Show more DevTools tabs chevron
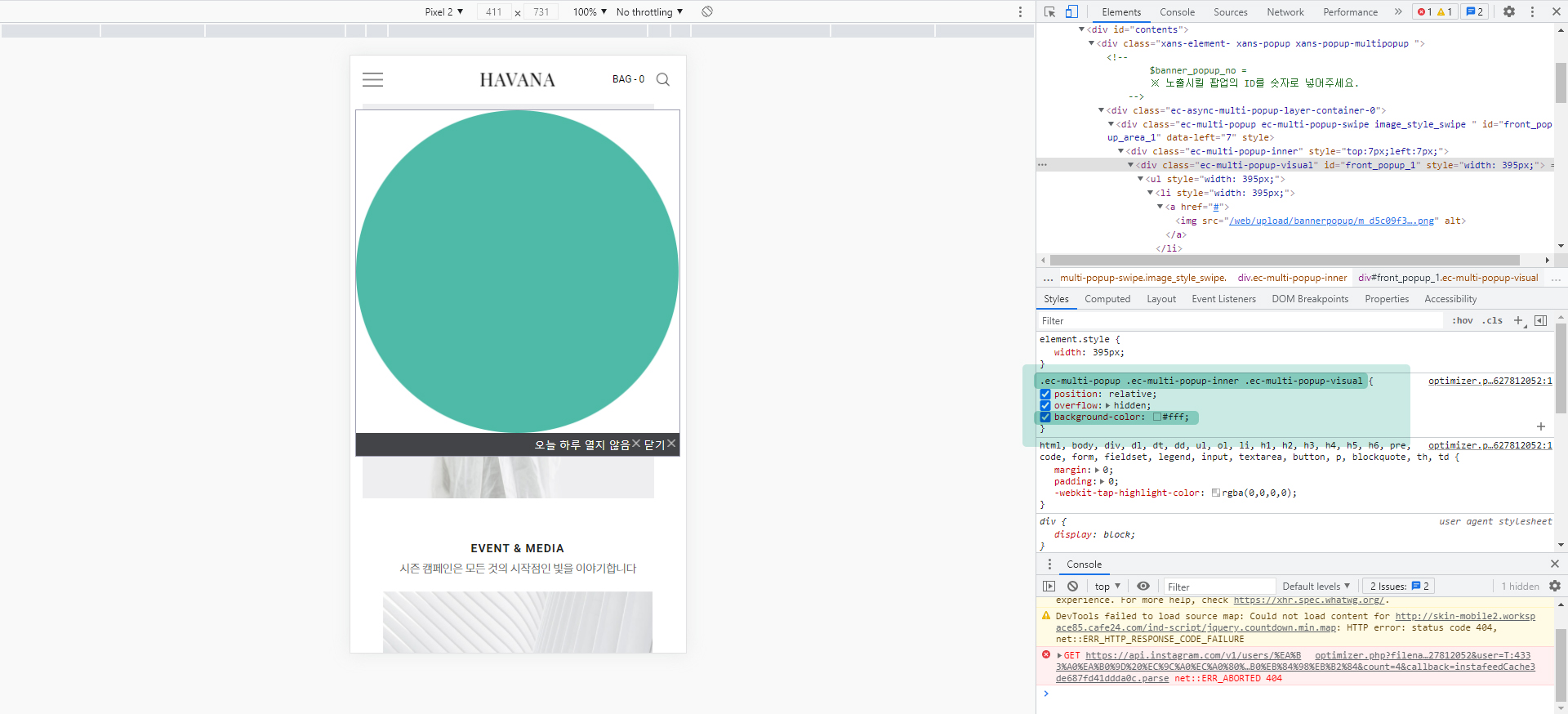The height and width of the screenshot is (714, 1568). click(x=1398, y=11)
